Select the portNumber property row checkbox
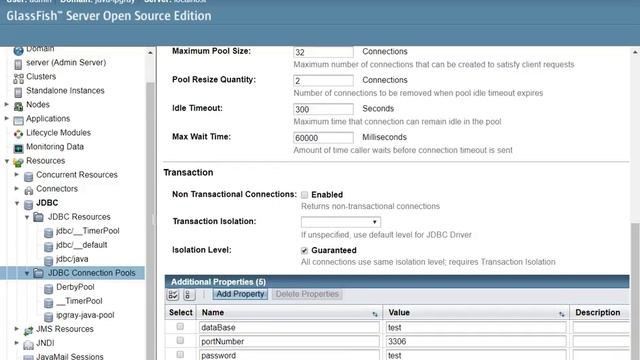640x360 pixels. [x=180, y=340]
